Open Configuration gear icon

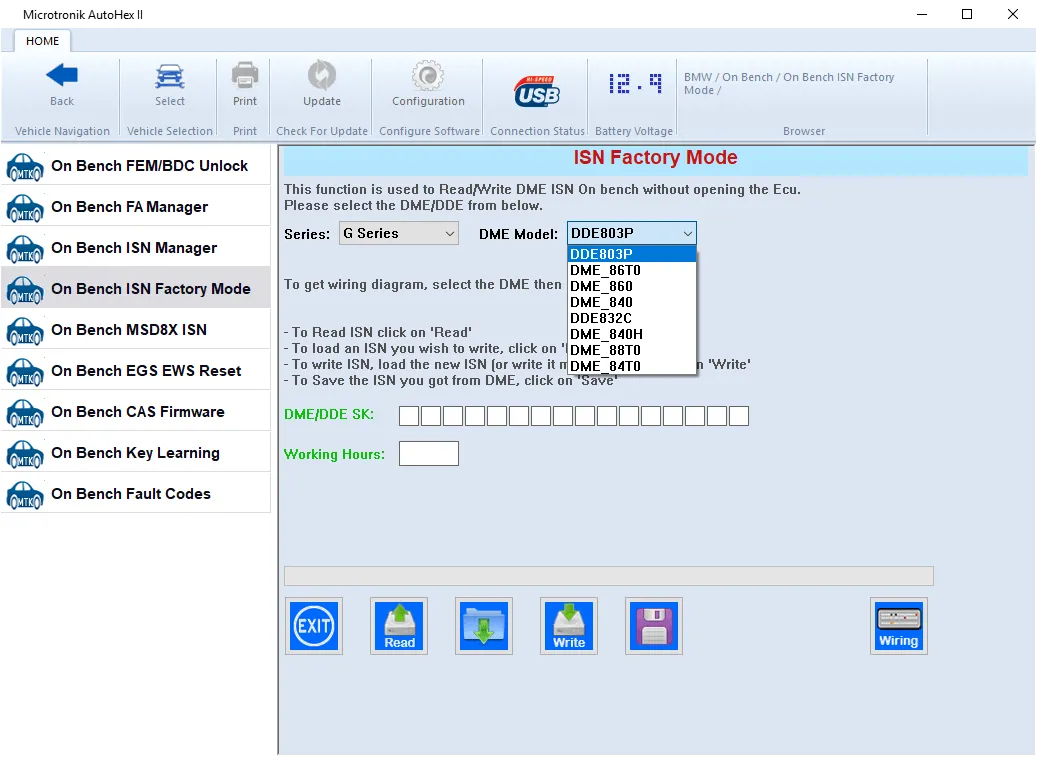(x=428, y=75)
